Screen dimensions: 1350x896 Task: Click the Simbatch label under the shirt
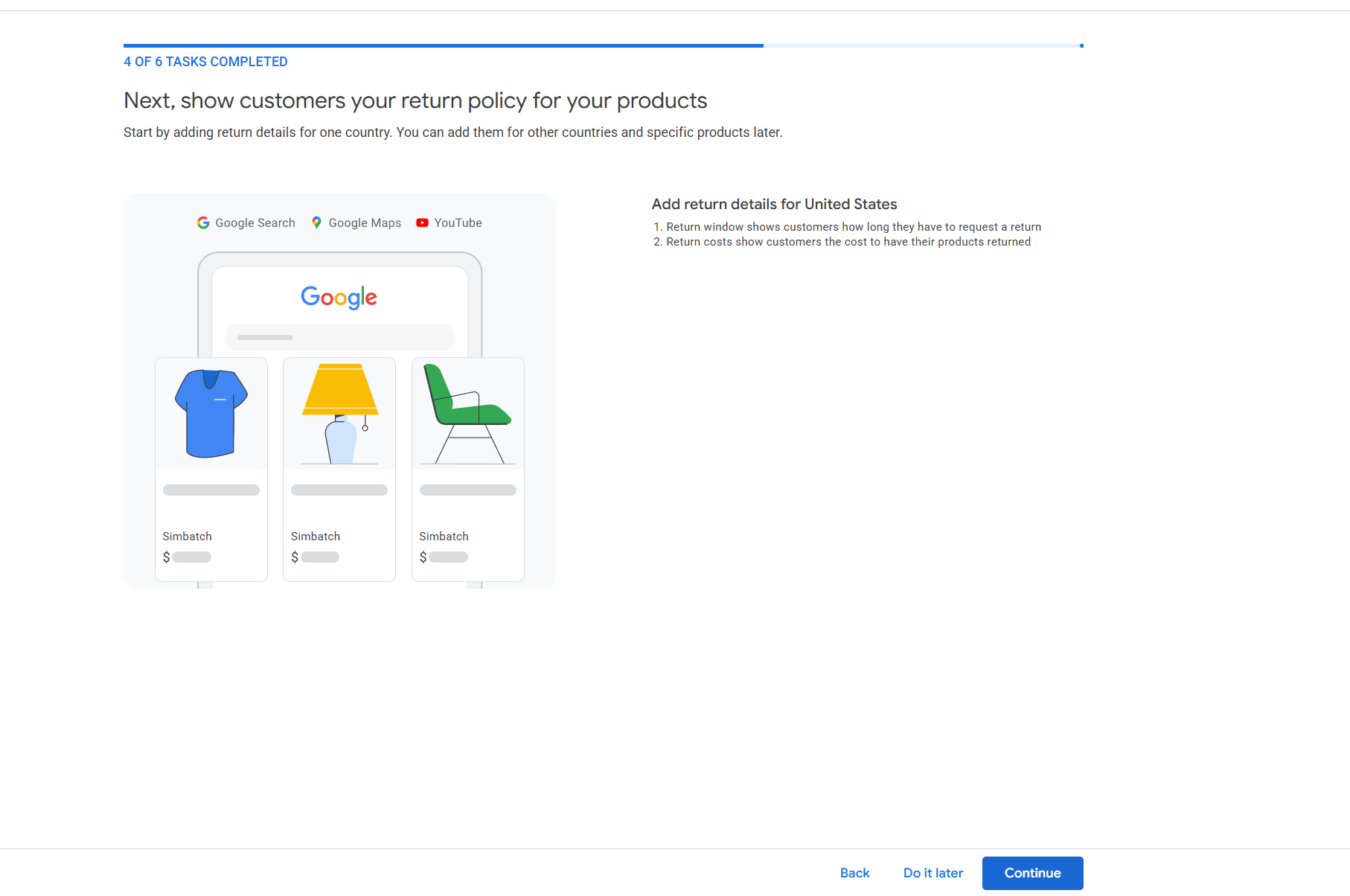point(188,537)
